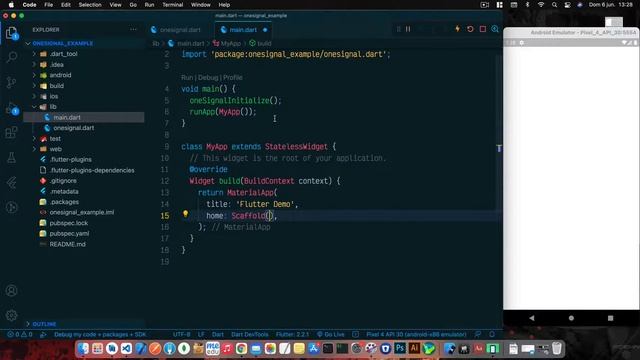Open the Accounts icon in activity bar
The image size is (640, 360).
tap(11, 291)
